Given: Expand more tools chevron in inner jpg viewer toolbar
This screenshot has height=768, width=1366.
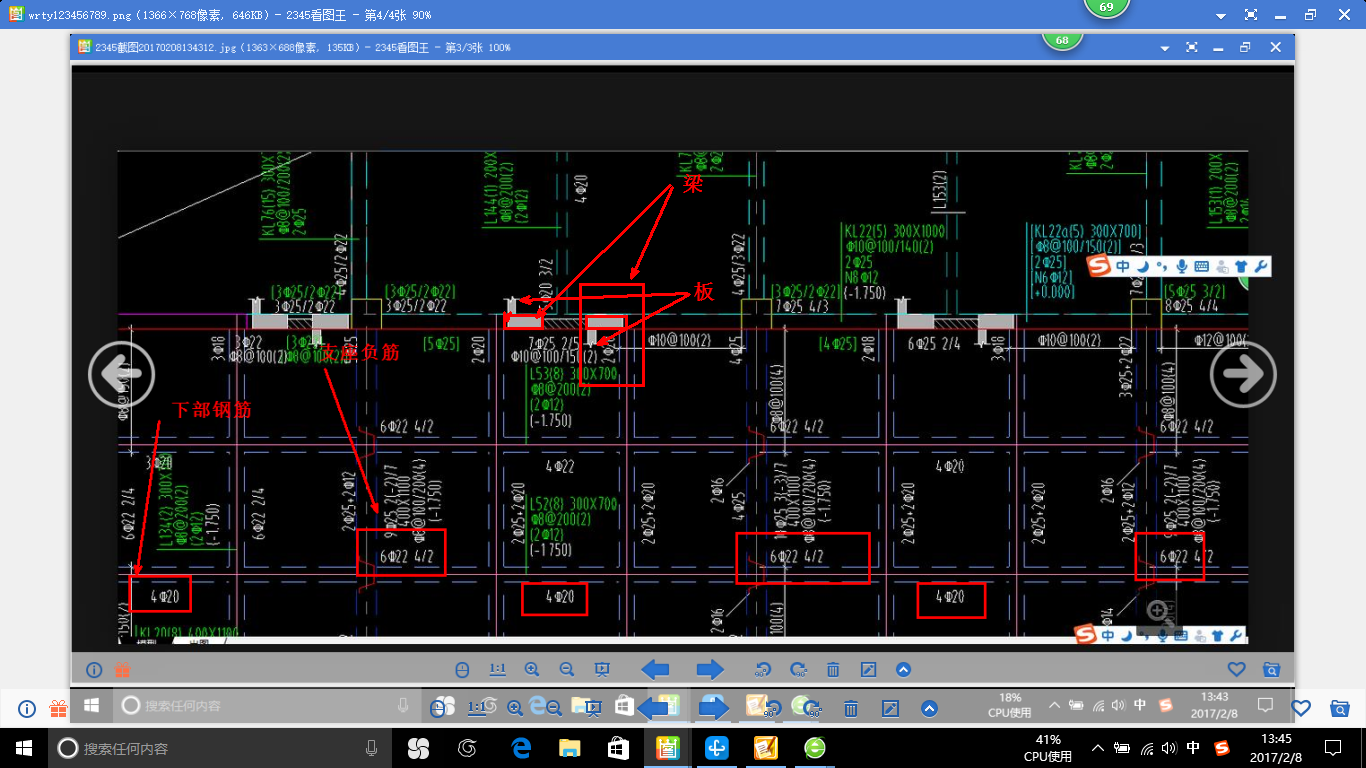Looking at the screenshot, I should 903,669.
